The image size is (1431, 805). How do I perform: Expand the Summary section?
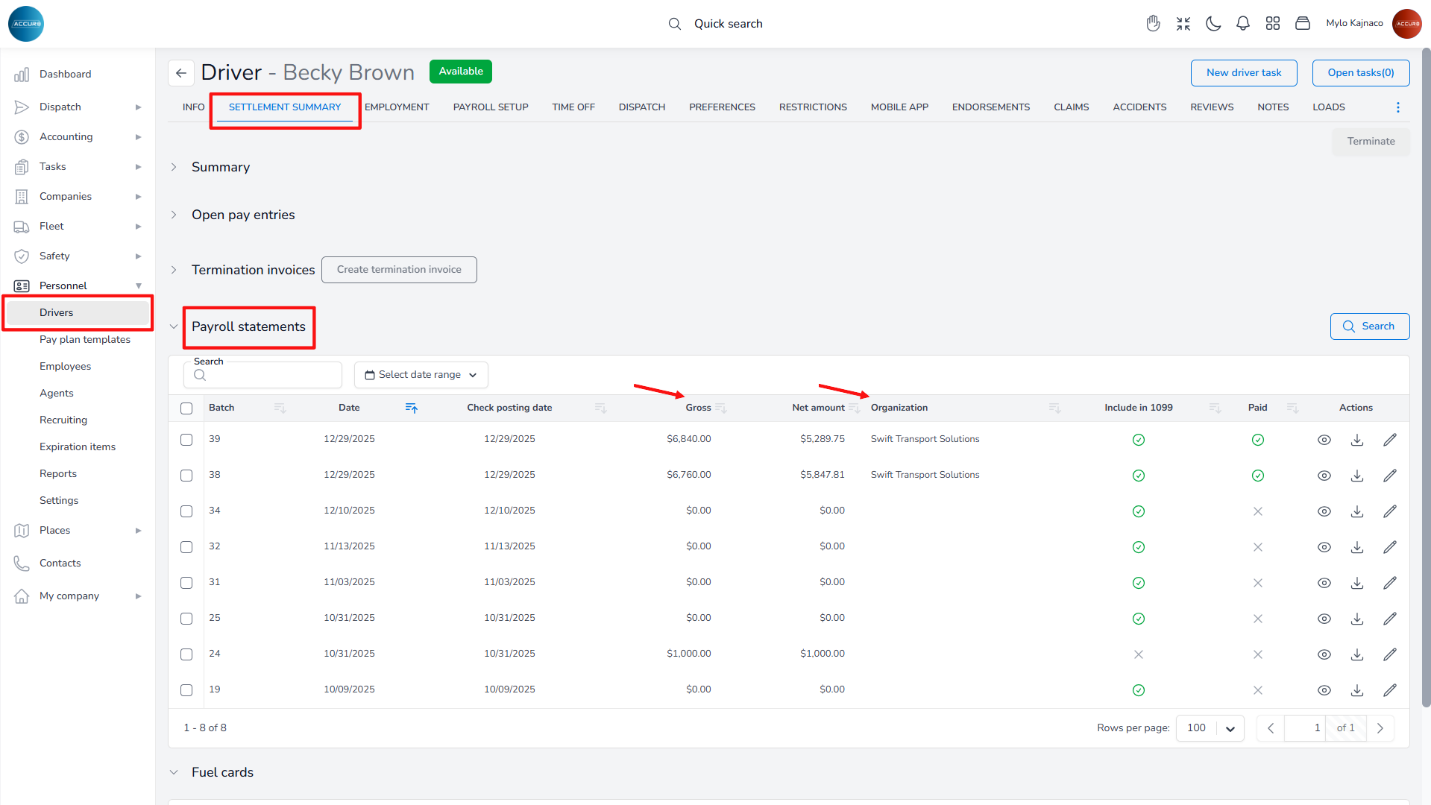point(173,167)
